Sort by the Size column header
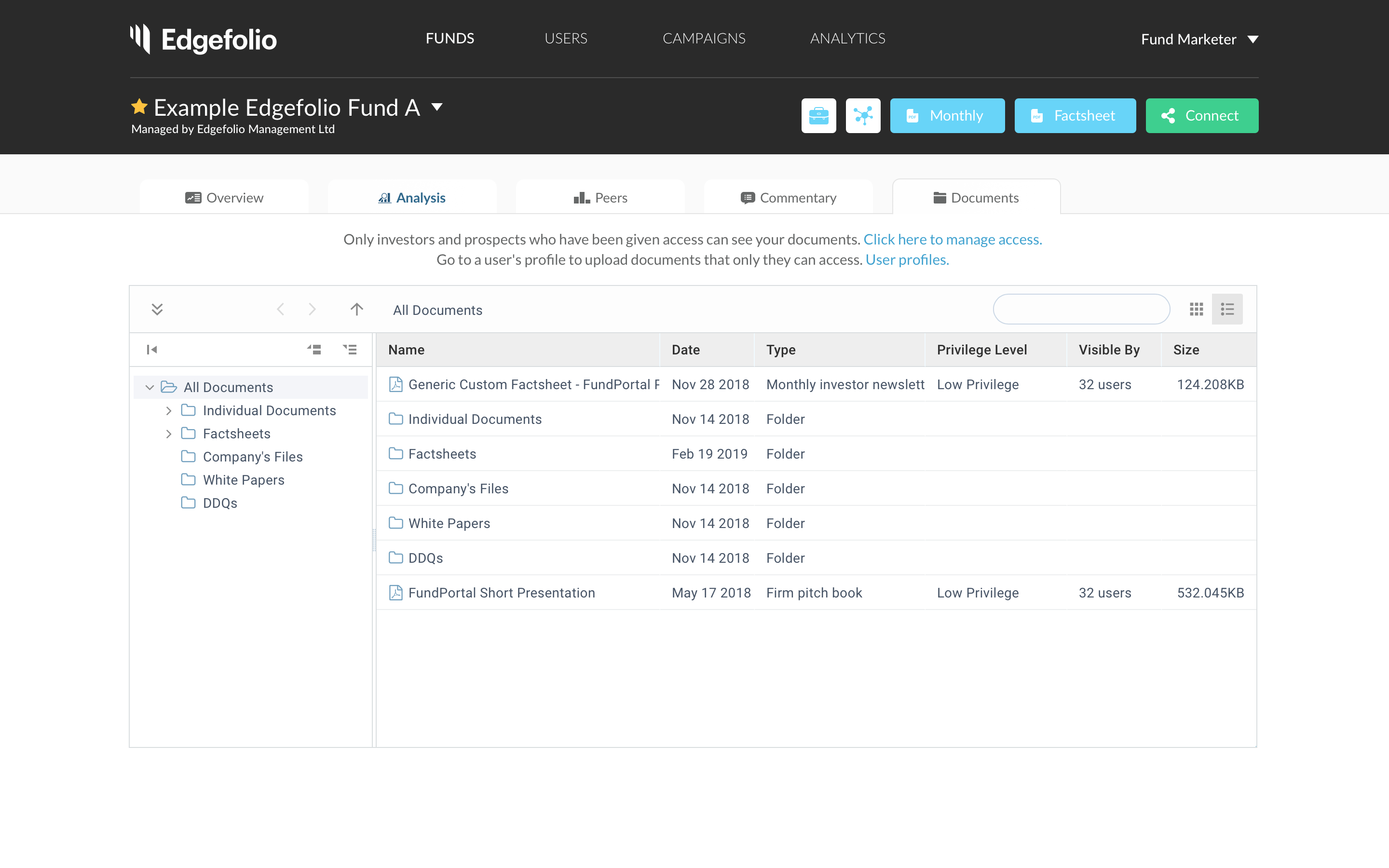 pyautogui.click(x=1209, y=350)
